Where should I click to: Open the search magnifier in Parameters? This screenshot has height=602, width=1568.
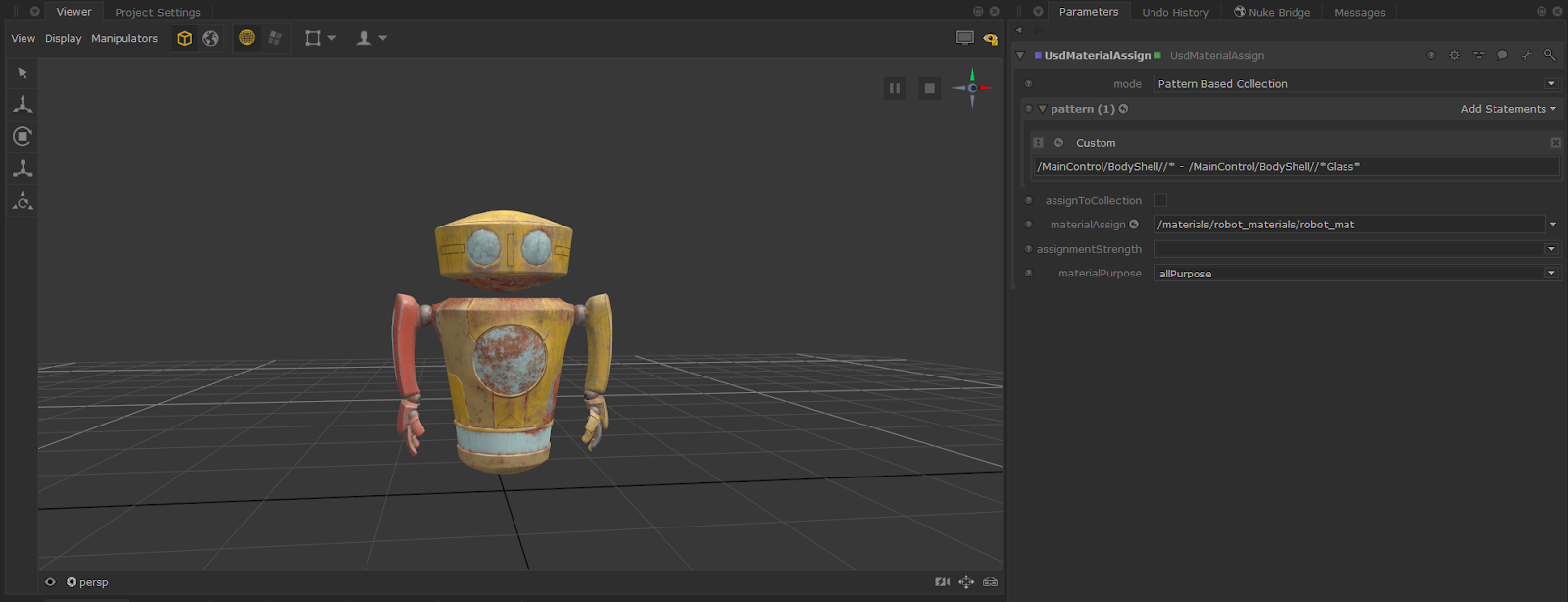[1549, 55]
